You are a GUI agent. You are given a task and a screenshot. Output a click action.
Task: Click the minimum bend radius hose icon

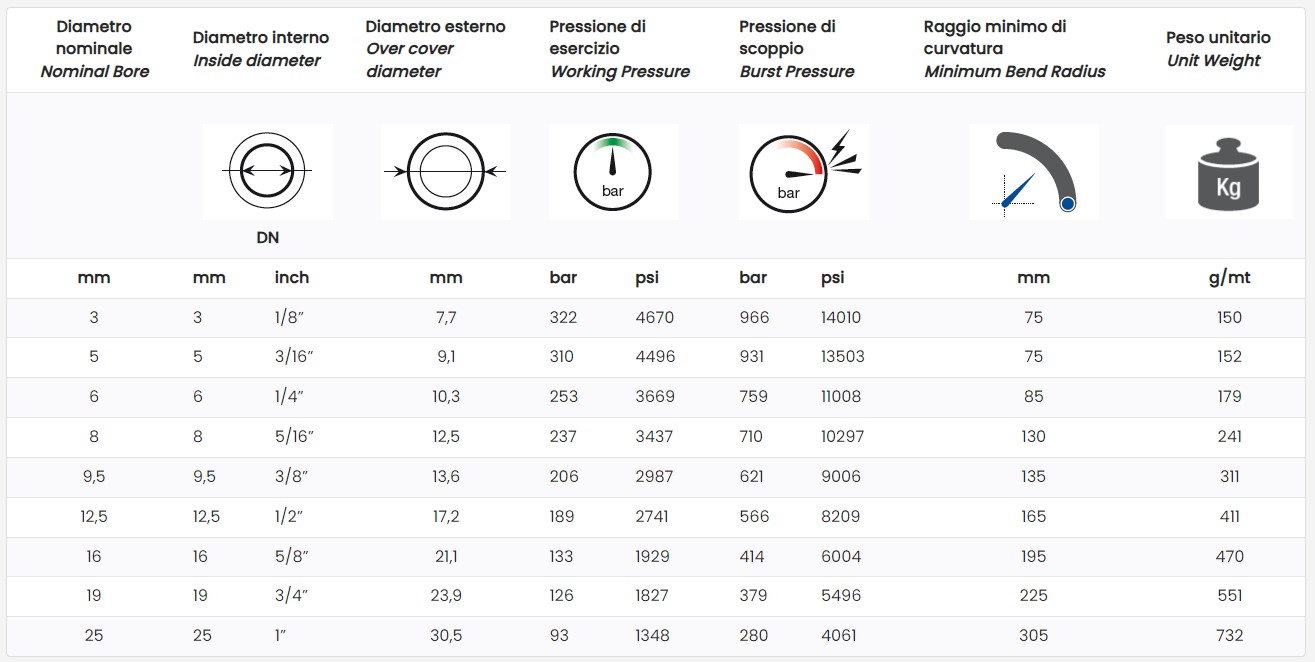(x=1034, y=172)
